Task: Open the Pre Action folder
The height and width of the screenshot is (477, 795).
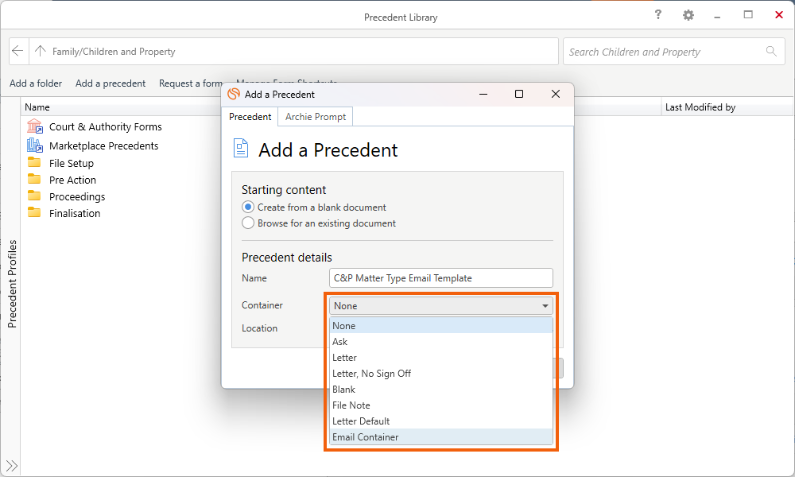Action: (72, 180)
